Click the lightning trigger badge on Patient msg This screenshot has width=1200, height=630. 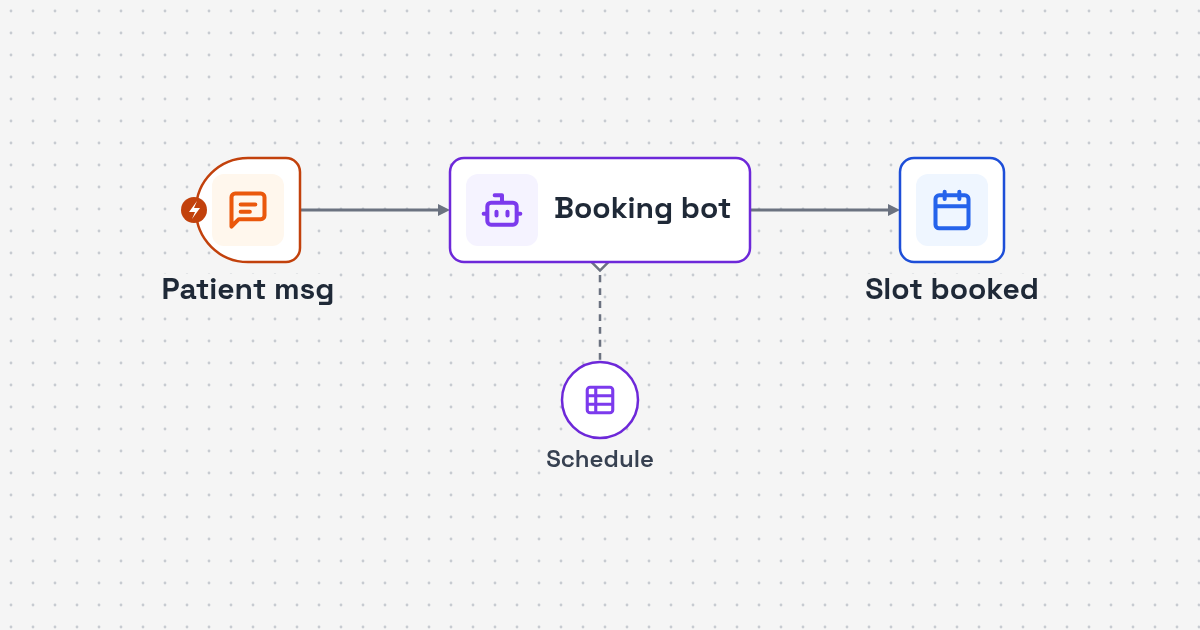[194, 210]
